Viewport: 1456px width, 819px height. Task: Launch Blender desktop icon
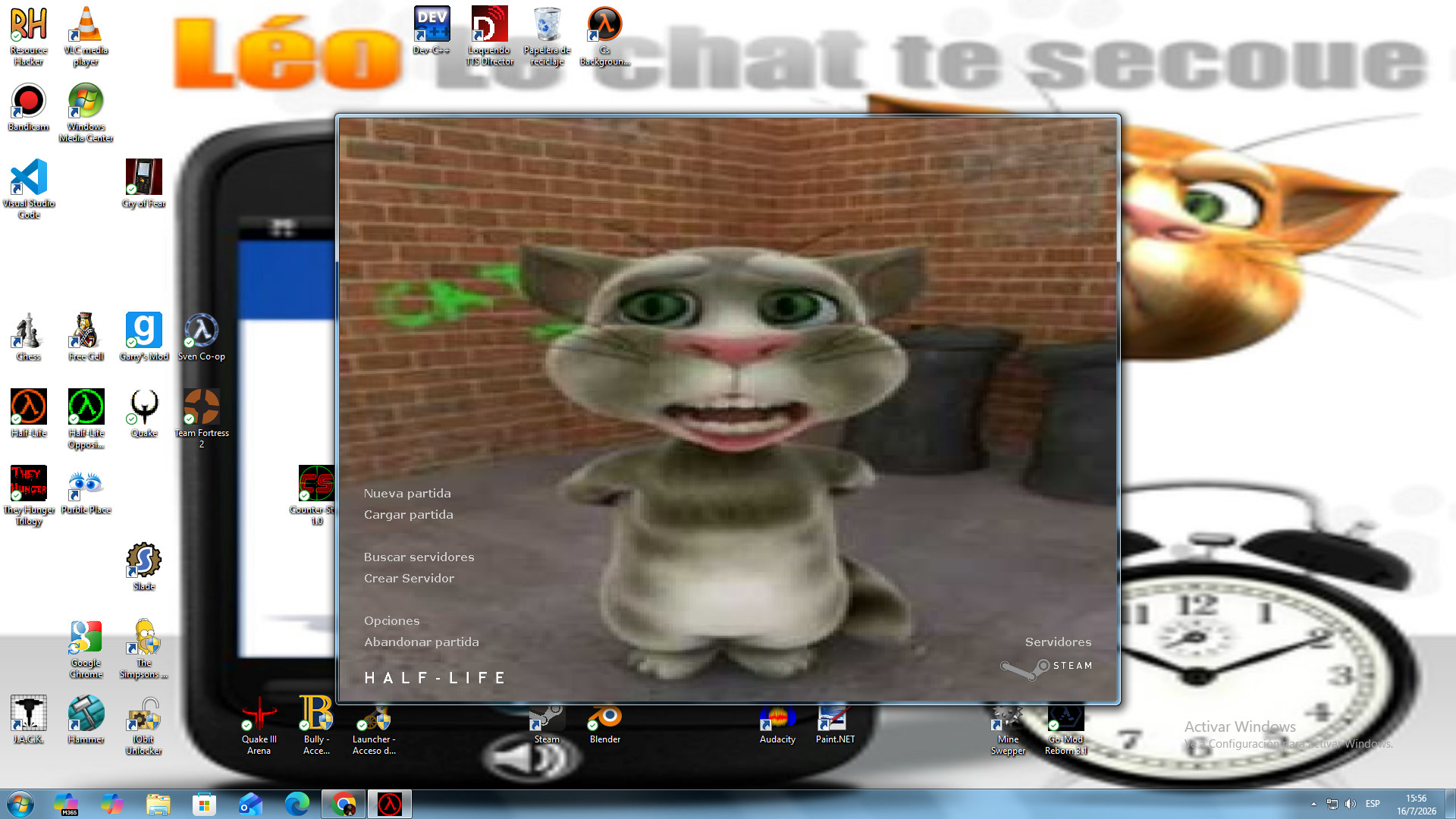point(604,724)
